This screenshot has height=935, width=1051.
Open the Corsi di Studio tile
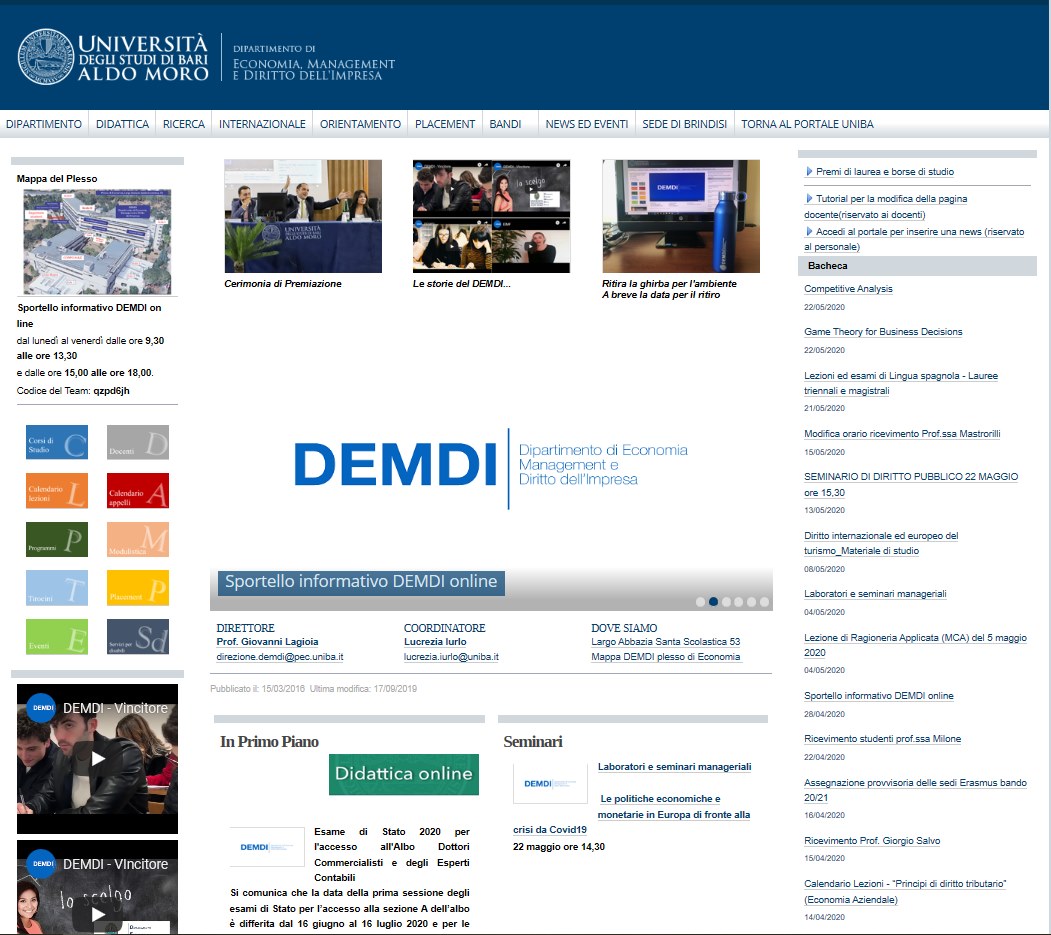coord(56,442)
